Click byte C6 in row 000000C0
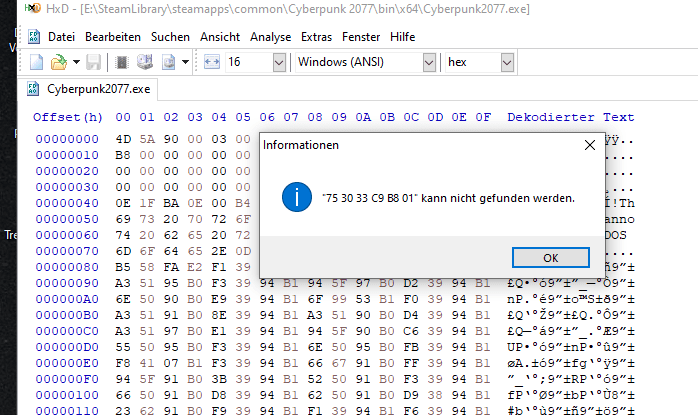Image resolution: width=698 pixels, height=415 pixels. 411,331
